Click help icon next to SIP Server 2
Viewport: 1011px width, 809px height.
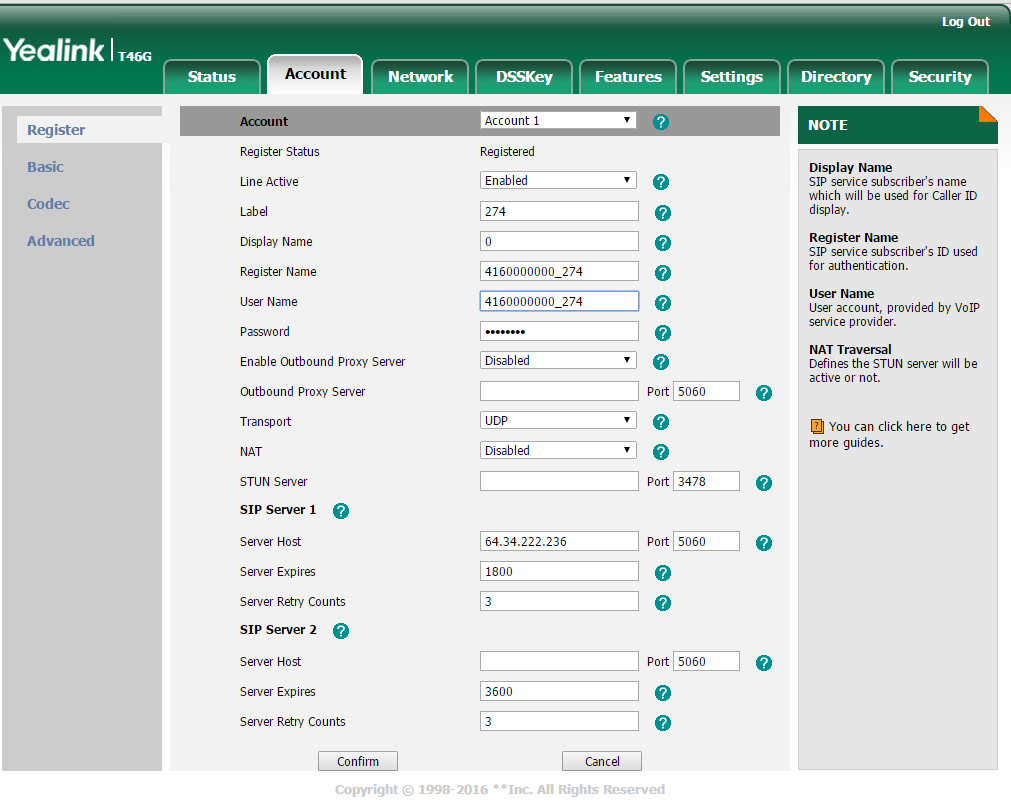(x=341, y=631)
